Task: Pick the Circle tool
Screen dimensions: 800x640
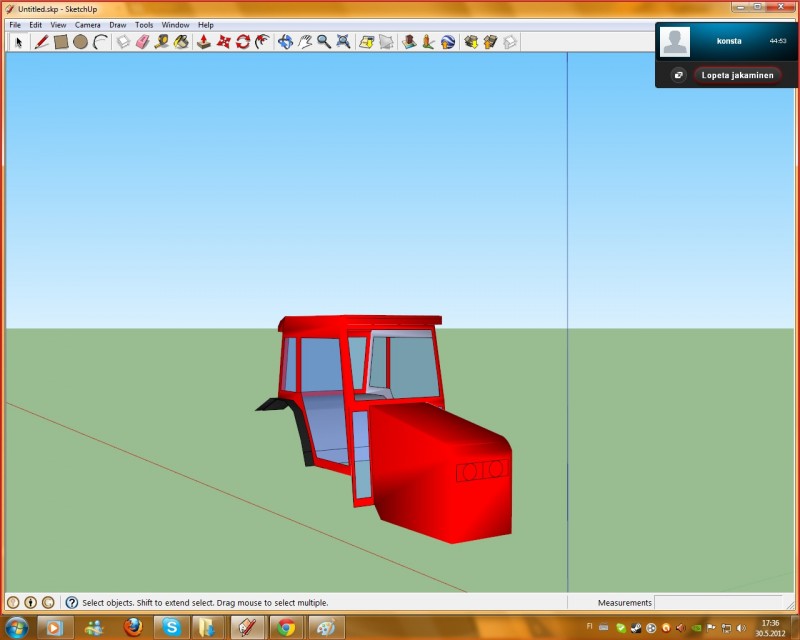Action: click(80, 42)
